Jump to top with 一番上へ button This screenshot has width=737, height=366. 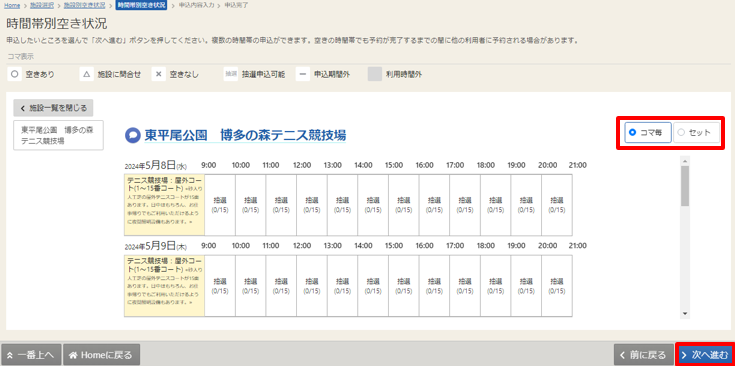(31, 354)
